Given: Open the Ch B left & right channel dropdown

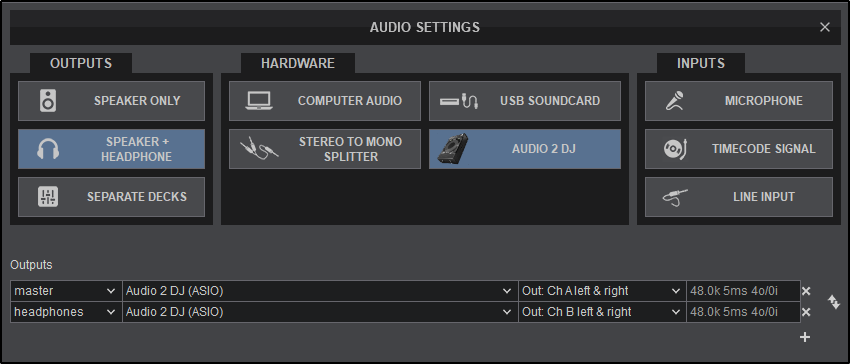Looking at the screenshot, I should click(x=602, y=312).
